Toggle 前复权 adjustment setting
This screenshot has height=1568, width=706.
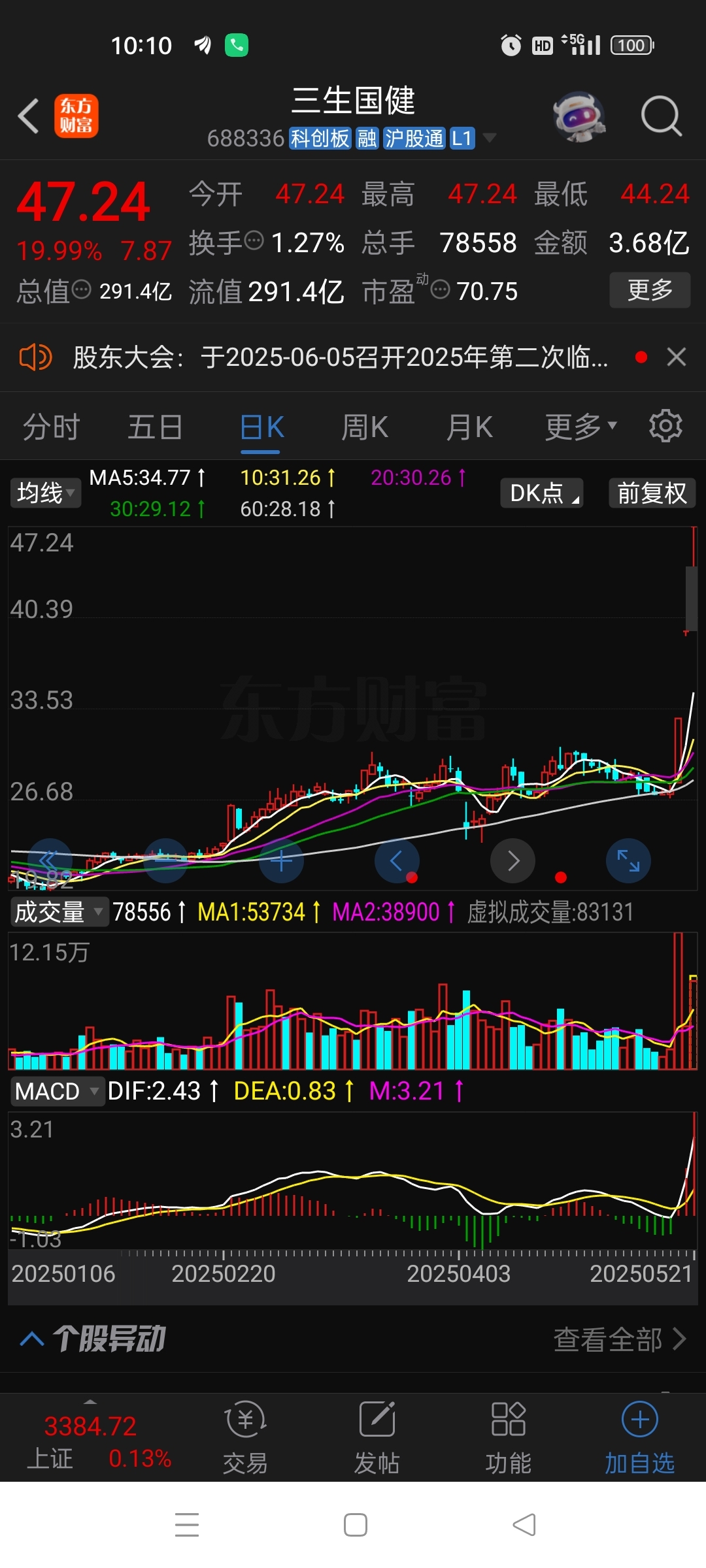(x=652, y=493)
